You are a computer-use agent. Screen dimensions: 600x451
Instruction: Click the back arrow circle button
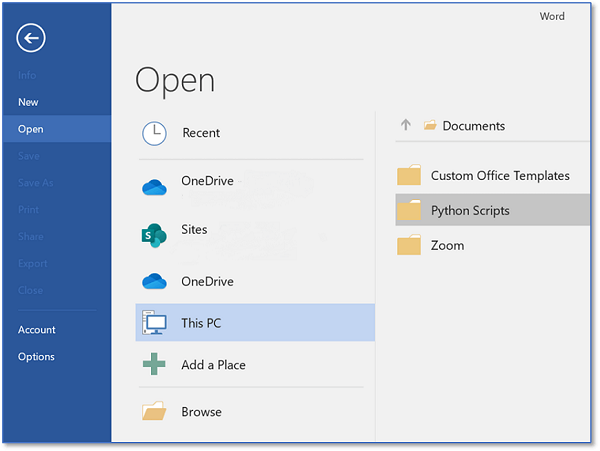tap(31, 37)
